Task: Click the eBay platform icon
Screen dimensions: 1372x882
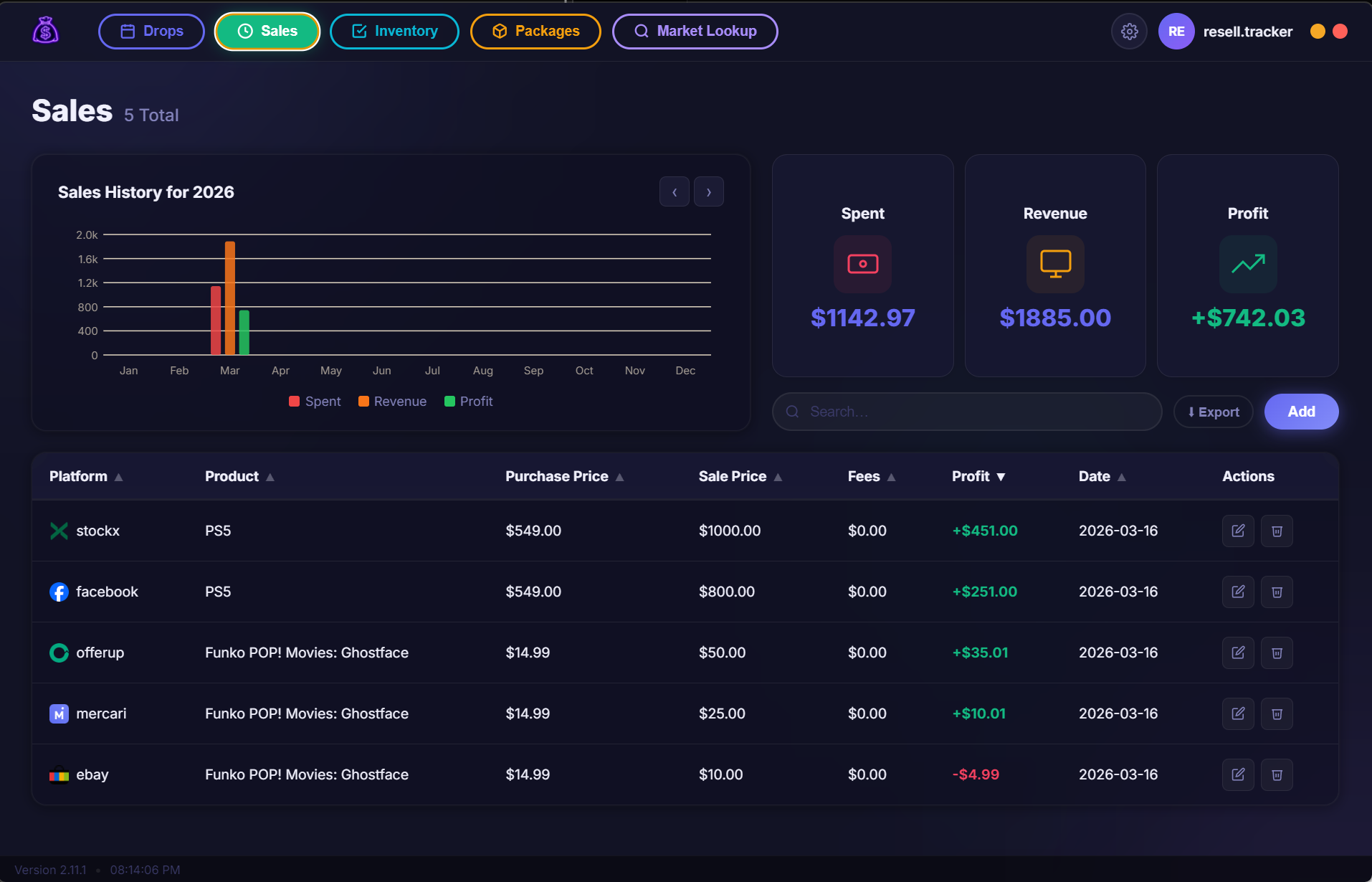Action: pyautogui.click(x=59, y=774)
